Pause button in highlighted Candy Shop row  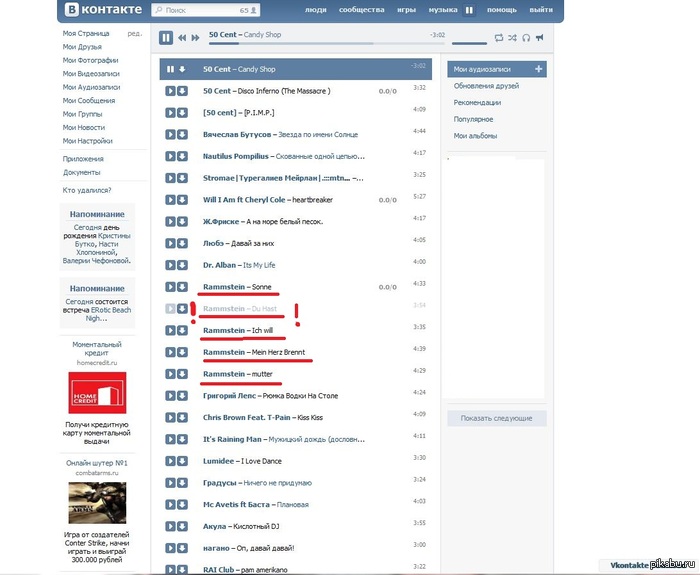coord(170,69)
